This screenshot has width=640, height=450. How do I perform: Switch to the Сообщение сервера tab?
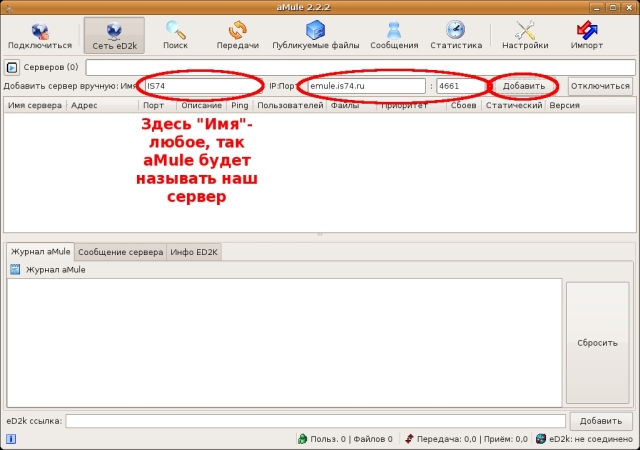[120, 252]
